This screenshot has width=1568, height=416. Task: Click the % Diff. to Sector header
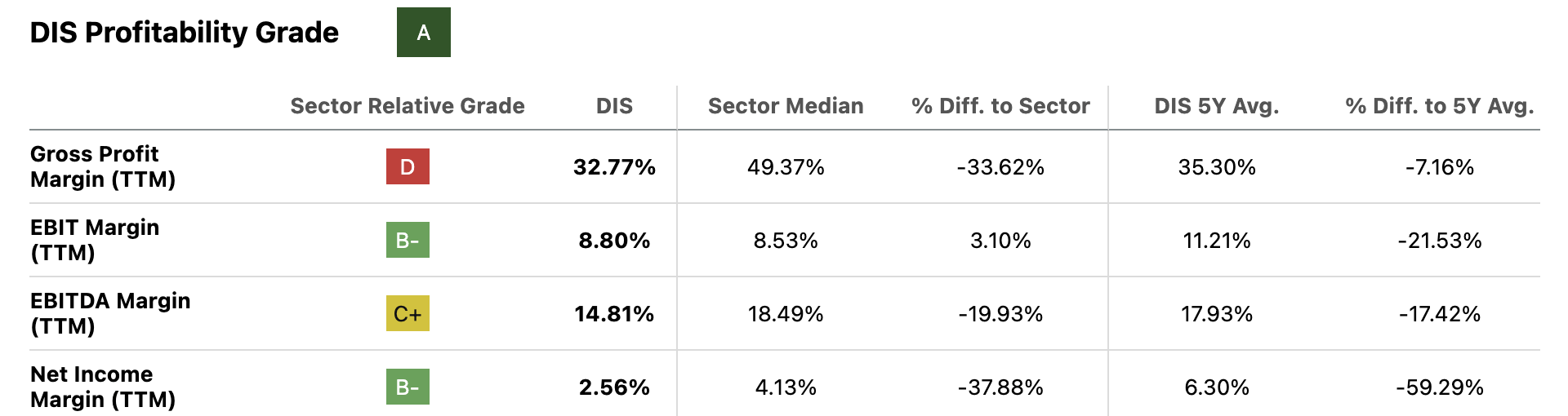[x=1000, y=106]
